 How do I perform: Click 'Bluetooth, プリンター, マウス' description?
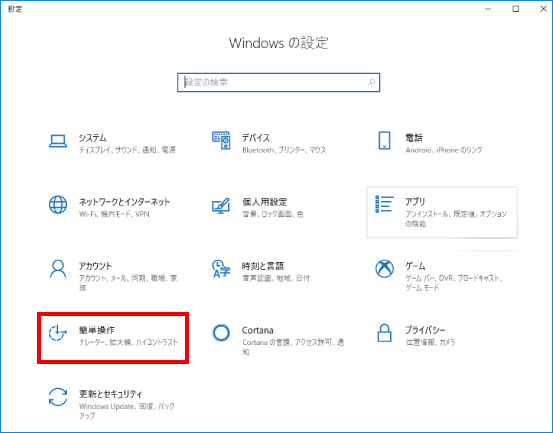coord(284,150)
